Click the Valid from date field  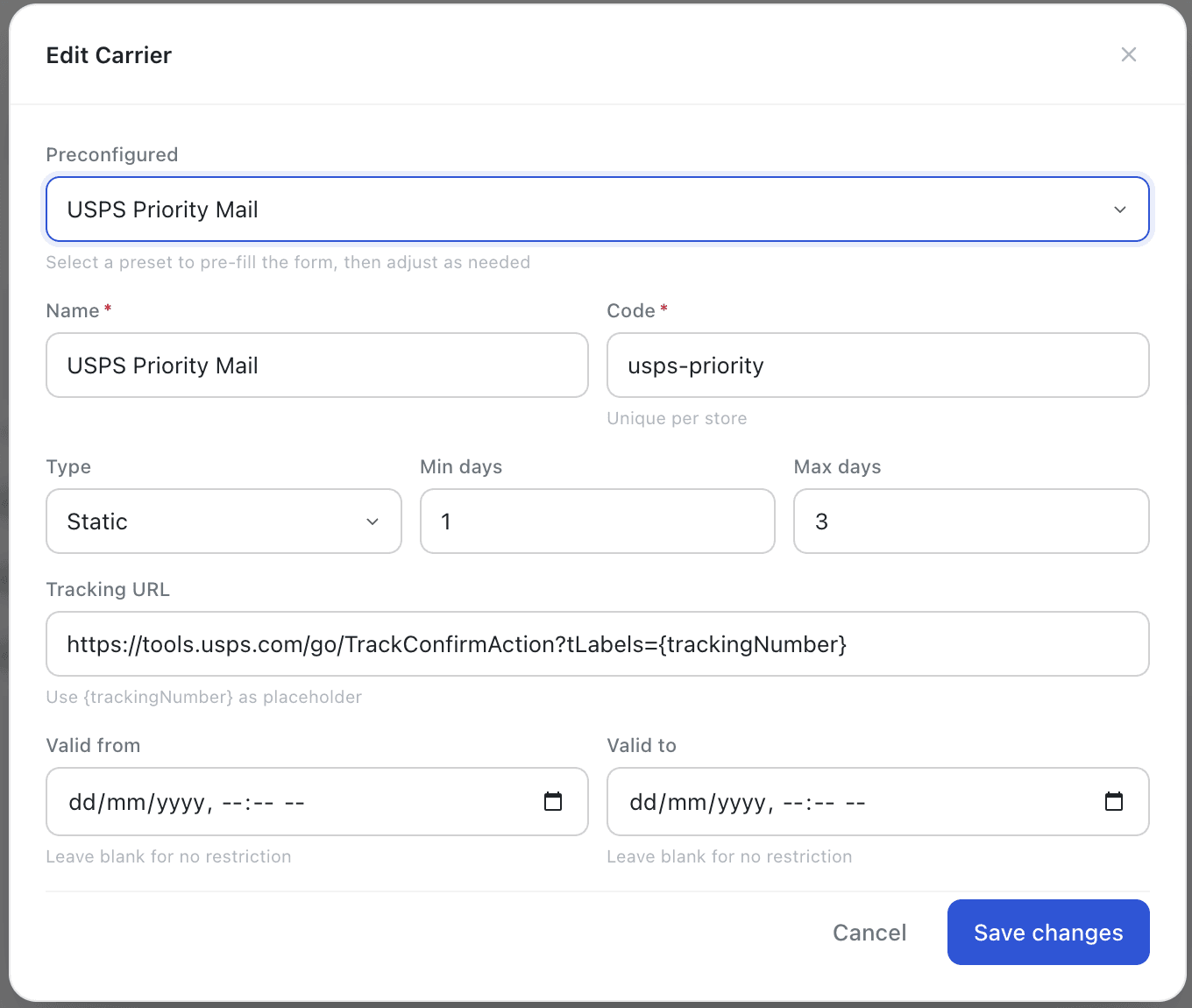click(x=317, y=802)
